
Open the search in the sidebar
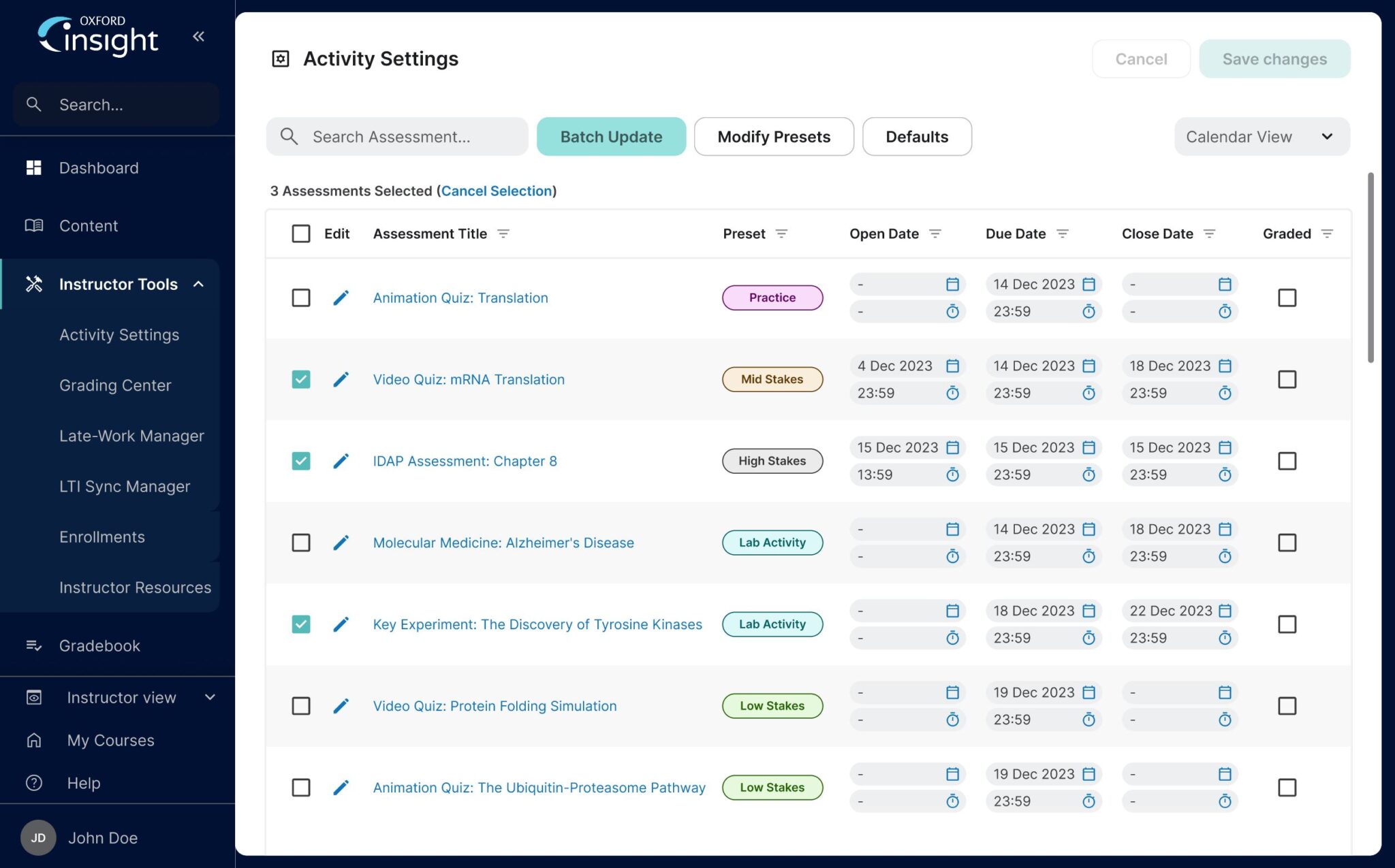(x=114, y=104)
